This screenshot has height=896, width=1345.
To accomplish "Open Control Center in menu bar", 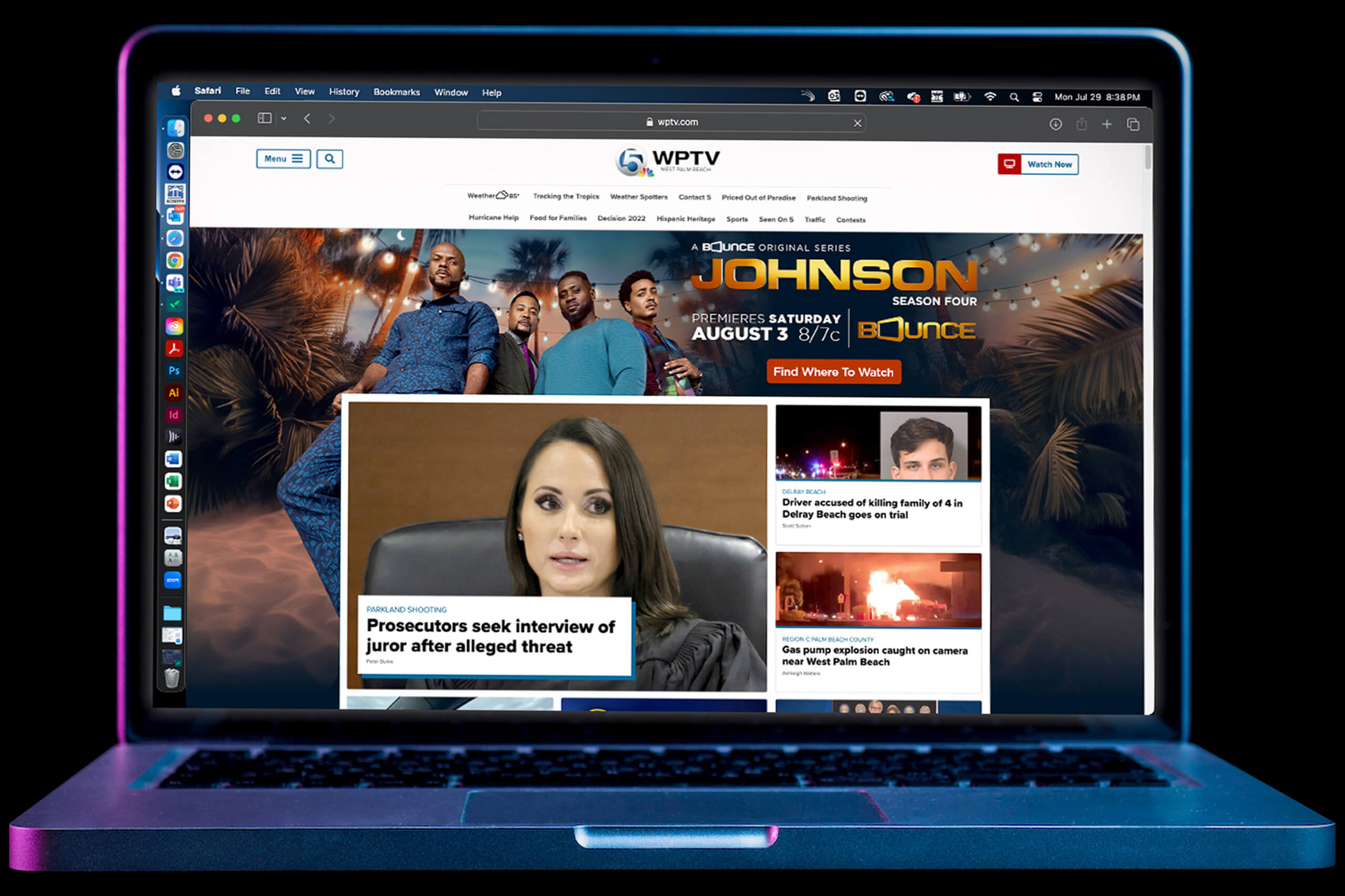I will pos(1037,97).
